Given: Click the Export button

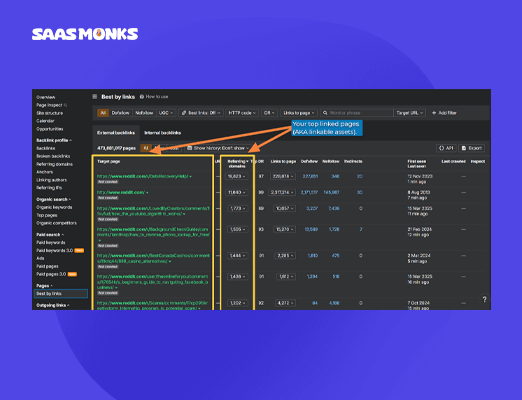Looking at the screenshot, I should [x=472, y=148].
